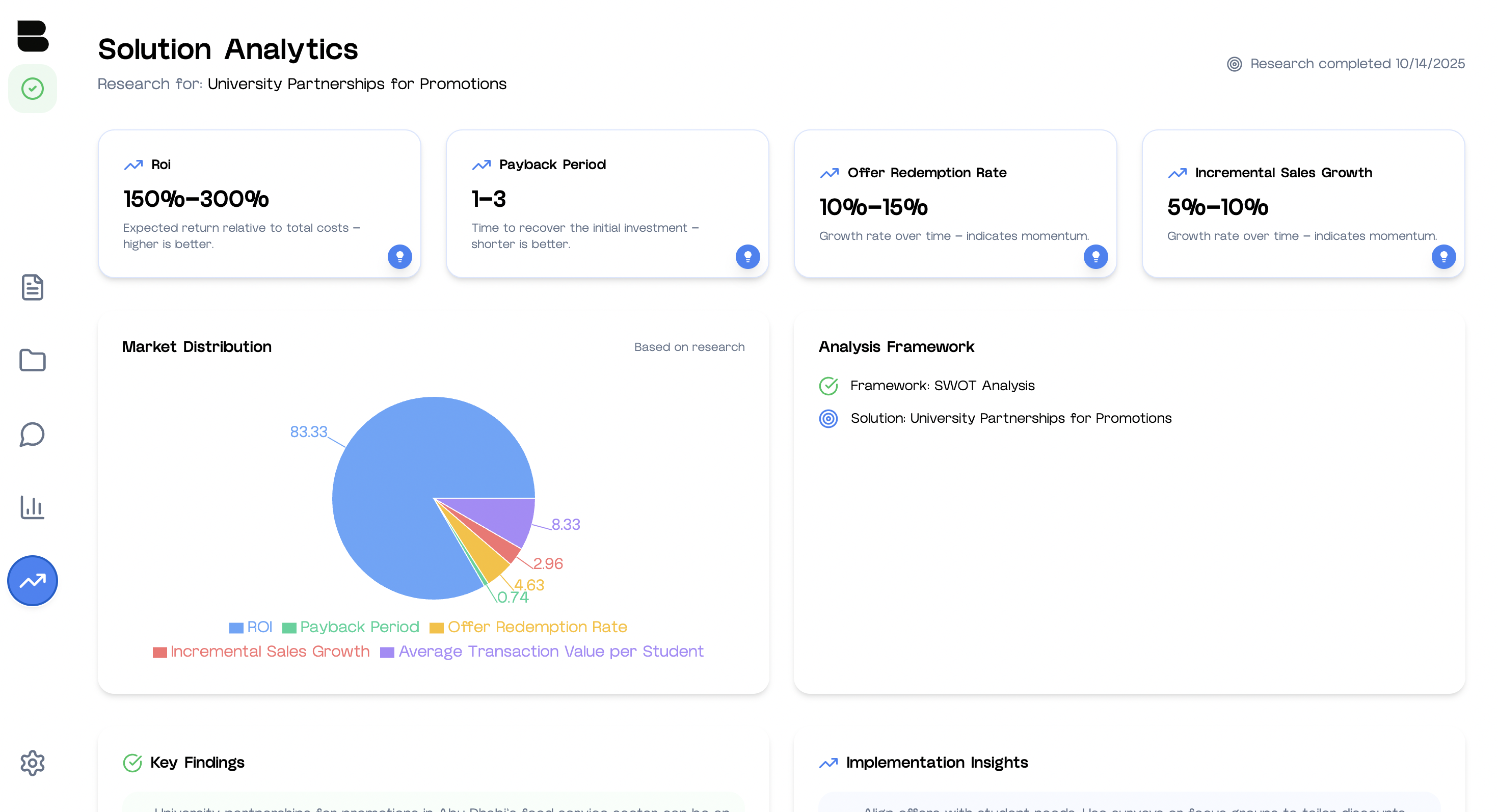Click the 4.63 pie chart label
Viewport: 1498px width, 812px height.
point(529,585)
